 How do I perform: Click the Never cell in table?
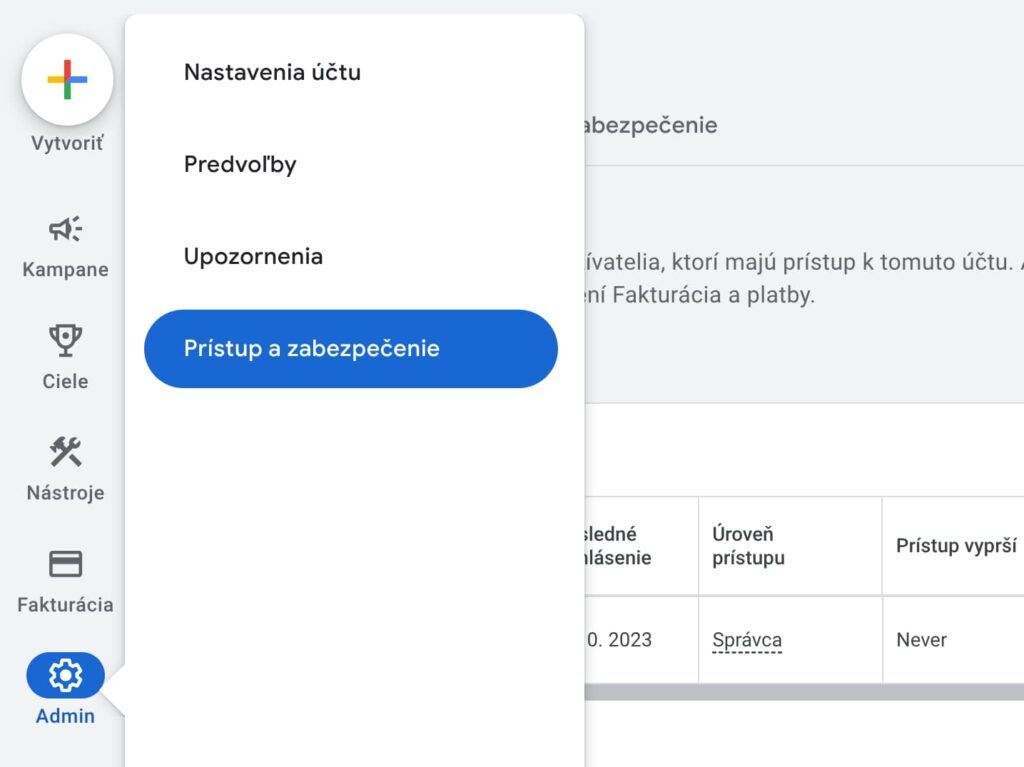tap(921, 640)
